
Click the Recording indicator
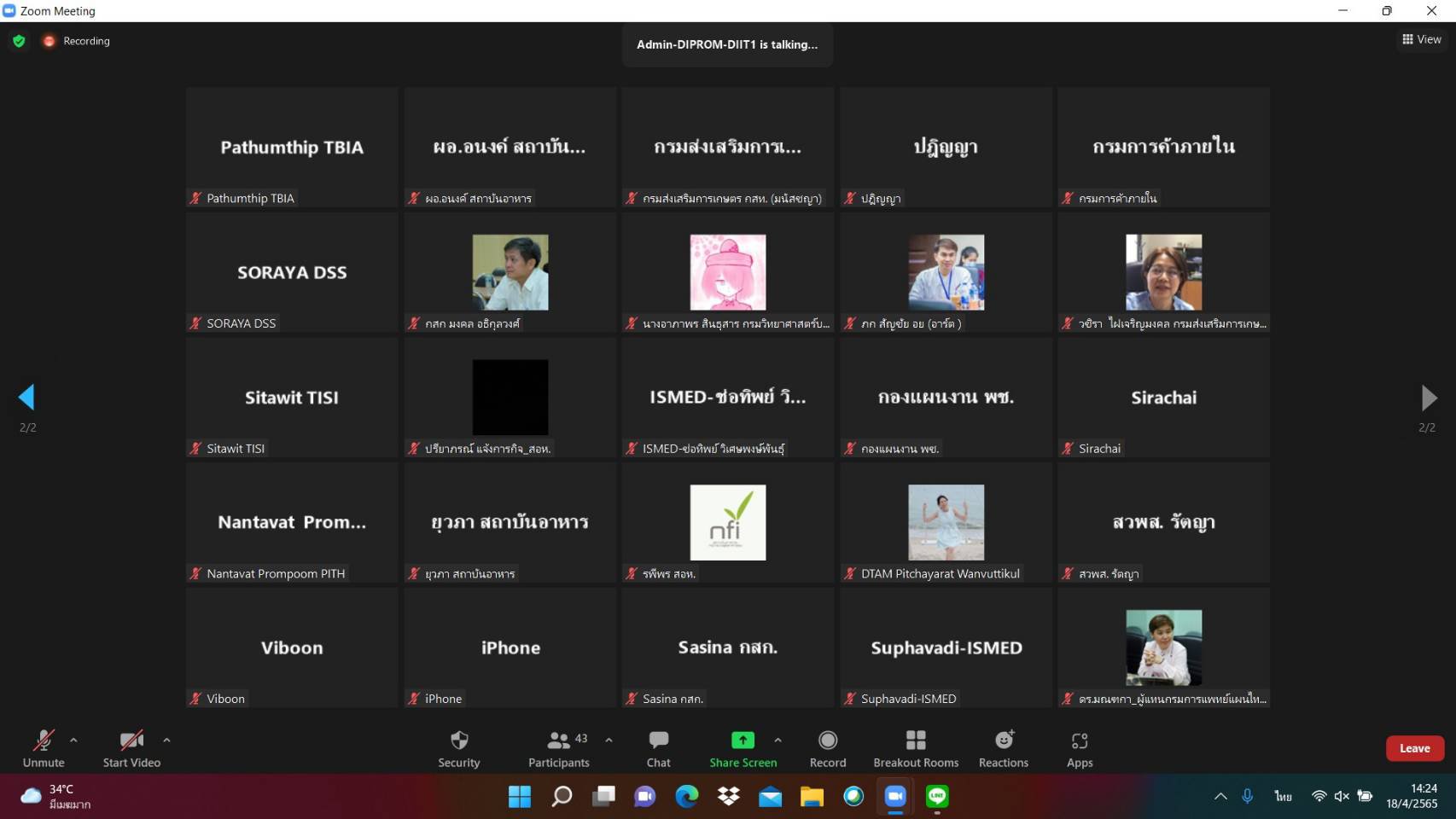tap(77, 41)
